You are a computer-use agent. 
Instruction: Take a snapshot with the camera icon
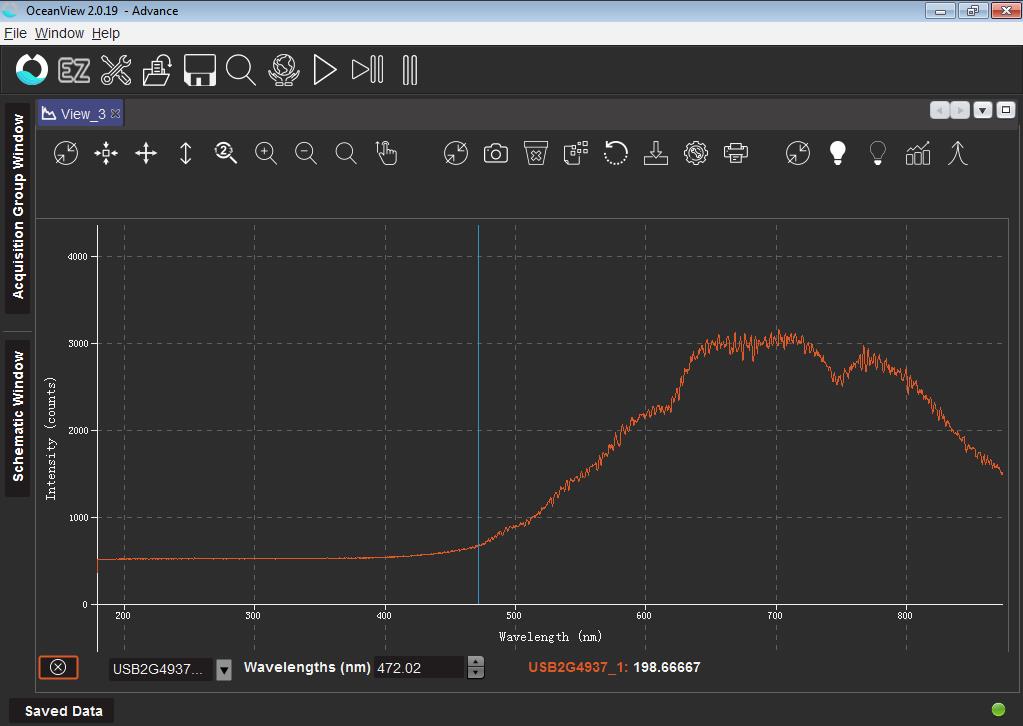coord(495,153)
